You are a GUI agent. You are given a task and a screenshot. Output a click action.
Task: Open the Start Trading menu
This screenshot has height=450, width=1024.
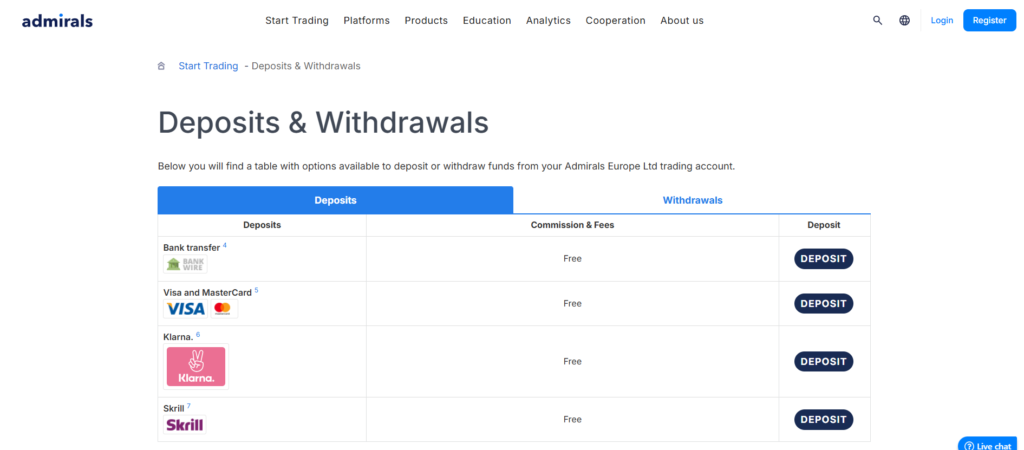pos(297,20)
